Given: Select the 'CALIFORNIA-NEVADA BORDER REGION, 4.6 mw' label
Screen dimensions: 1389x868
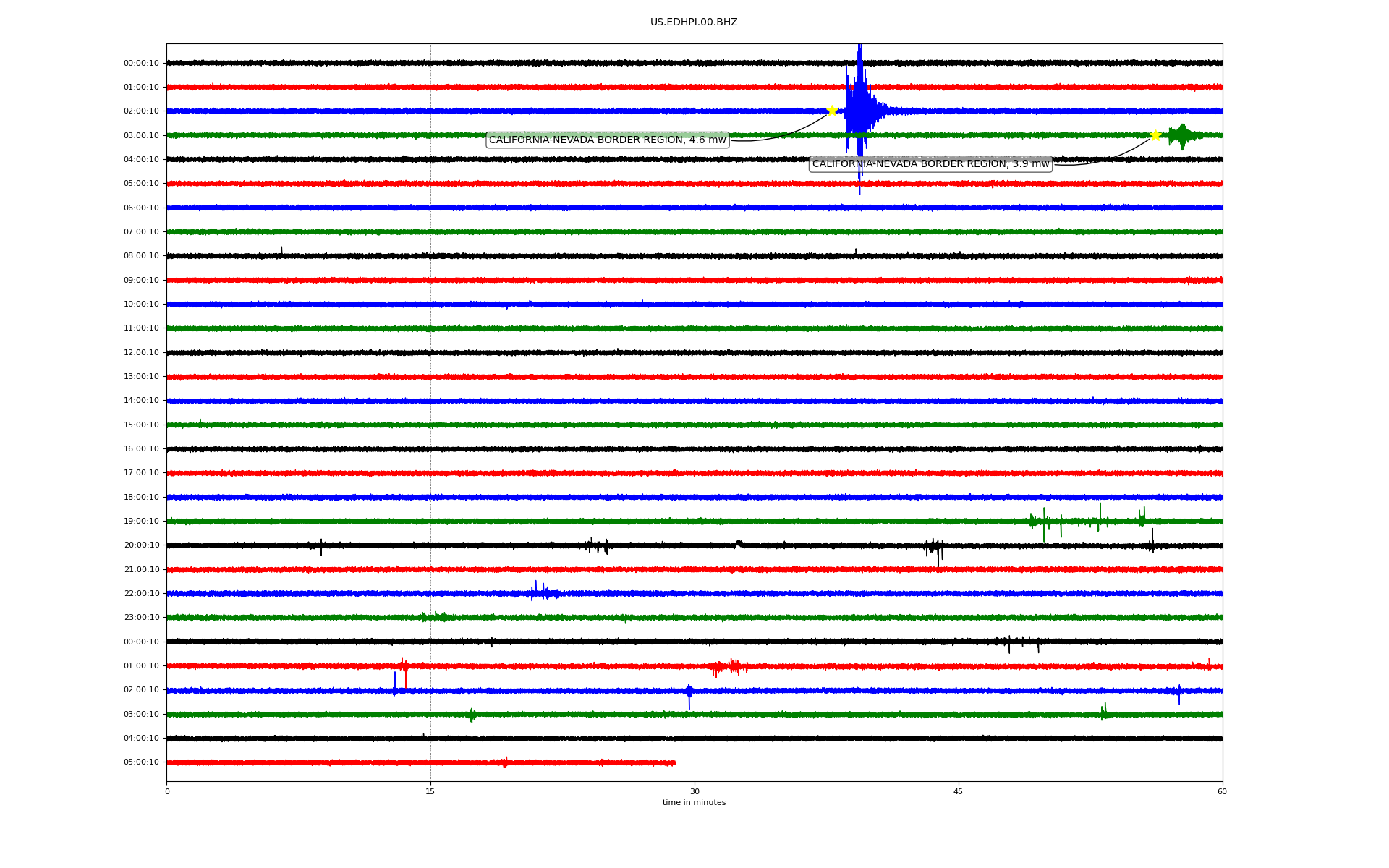Looking at the screenshot, I should pyautogui.click(x=608, y=140).
